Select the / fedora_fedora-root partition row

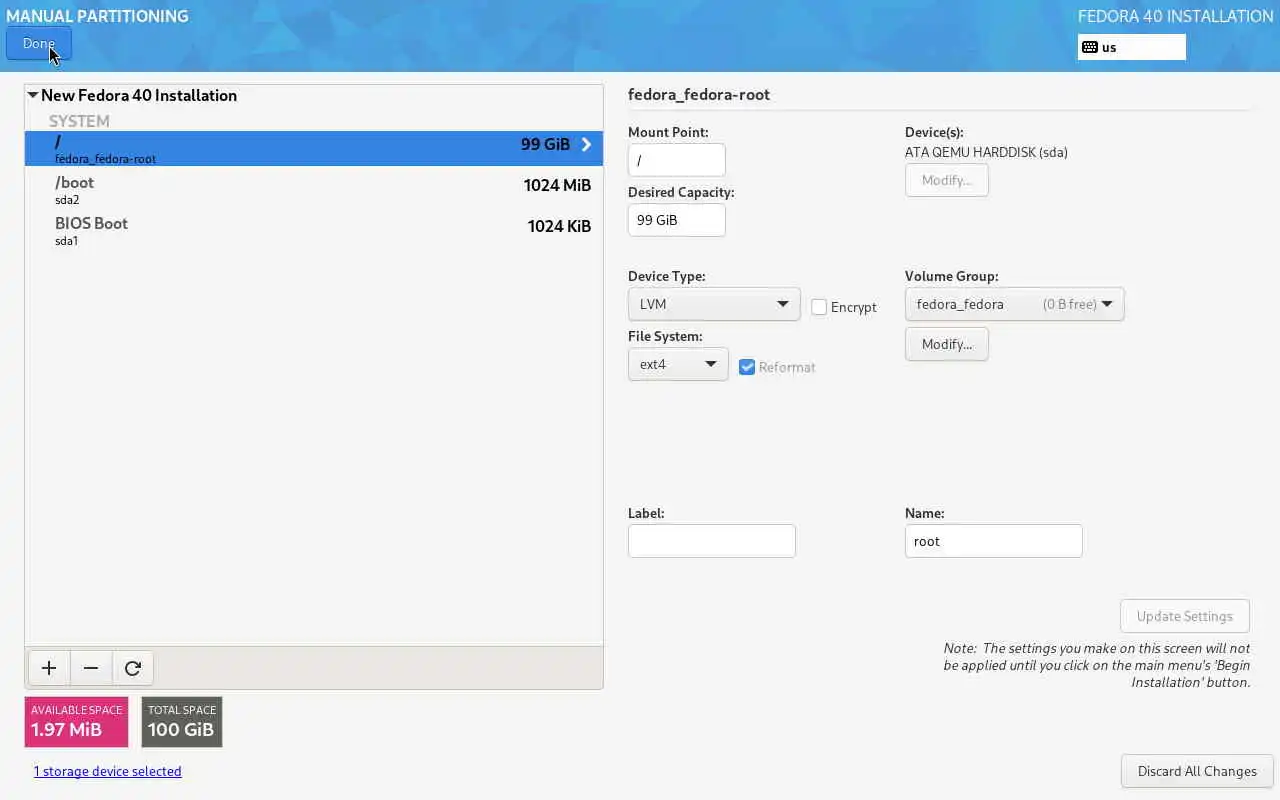(x=314, y=148)
